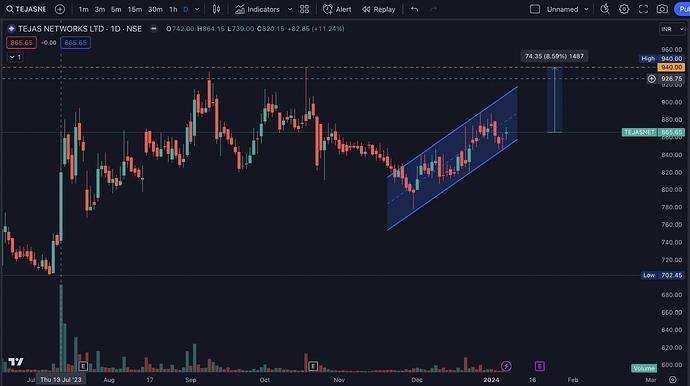This screenshot has height=386, width=690.
Task: Start bar Replay mode
Action: pyautogui.click(x=379, y=9)
